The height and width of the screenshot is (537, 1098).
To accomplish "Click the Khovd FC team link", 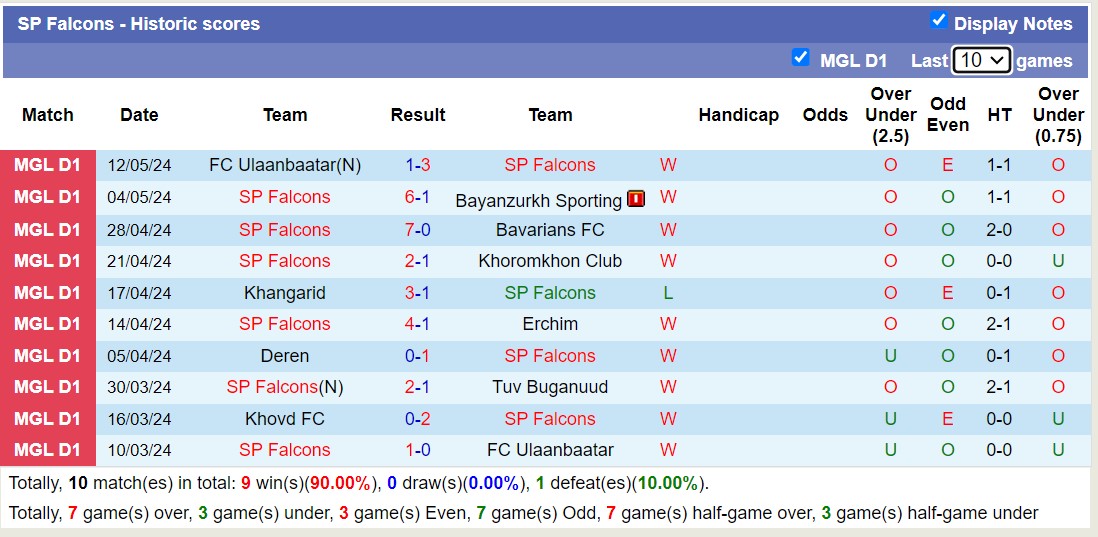I will pyautogui.click(x=284, y=419).
